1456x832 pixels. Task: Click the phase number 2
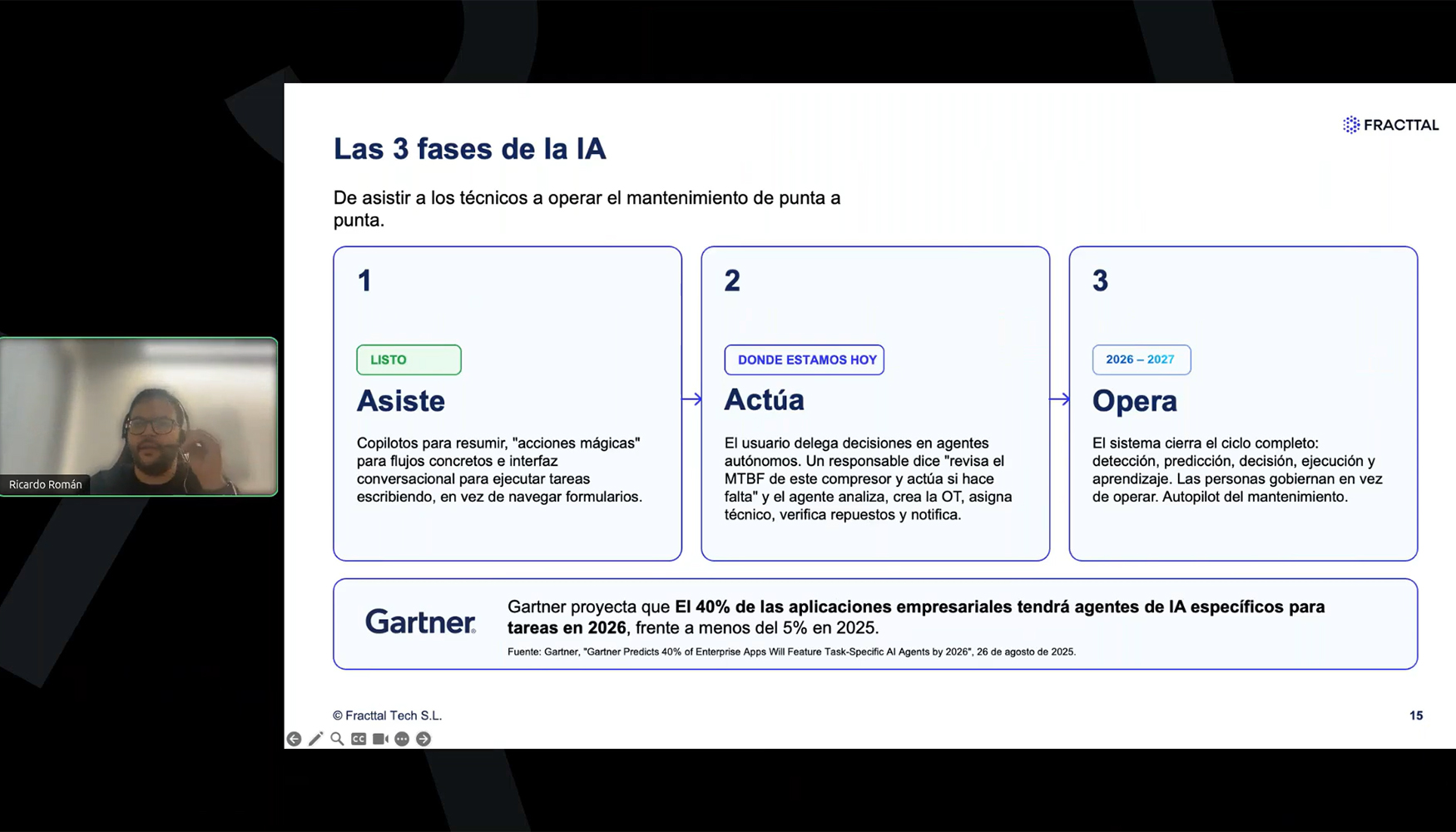pyautogui.click(x=732, y=280)
